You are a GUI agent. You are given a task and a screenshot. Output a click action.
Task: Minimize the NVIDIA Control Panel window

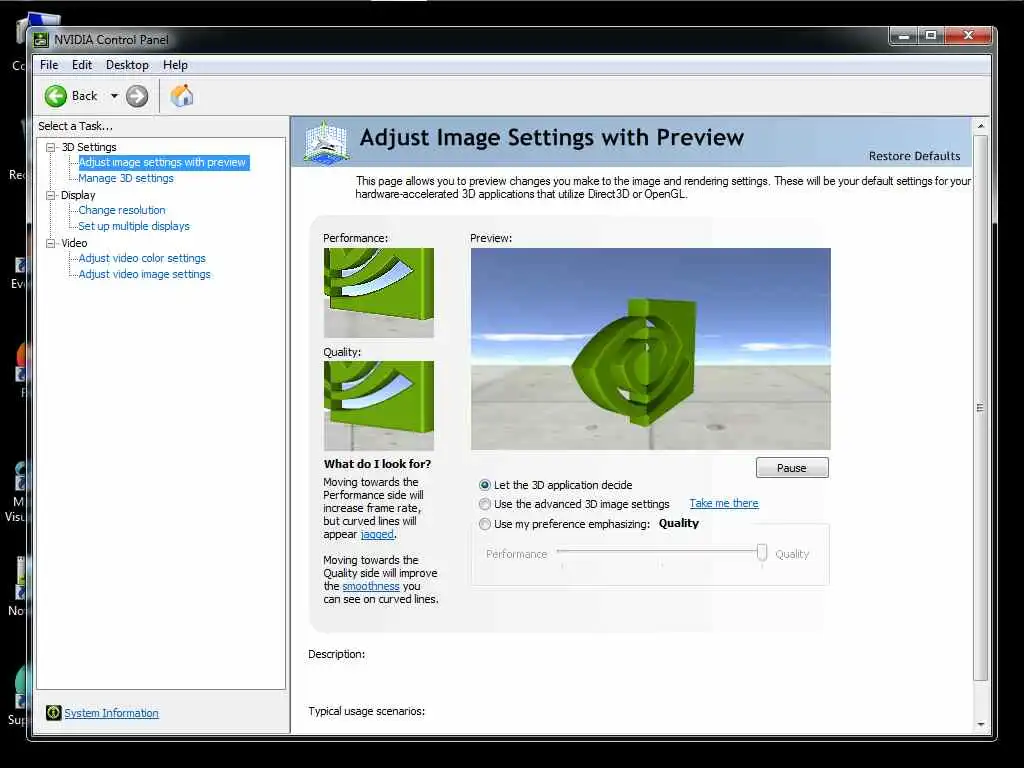pyautogui.click(x=904, y=35)
